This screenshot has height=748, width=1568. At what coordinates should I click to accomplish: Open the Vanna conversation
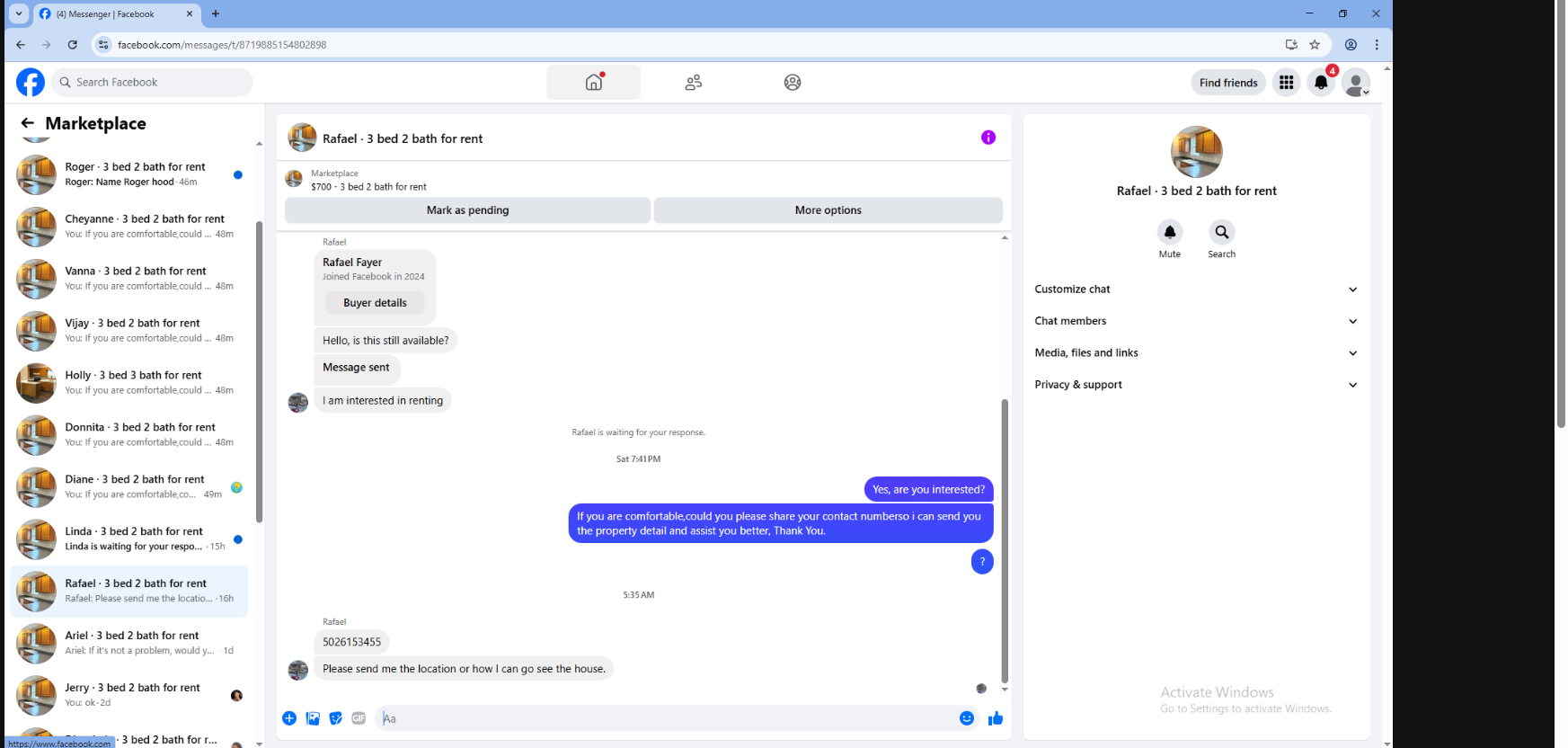[130, 279]
